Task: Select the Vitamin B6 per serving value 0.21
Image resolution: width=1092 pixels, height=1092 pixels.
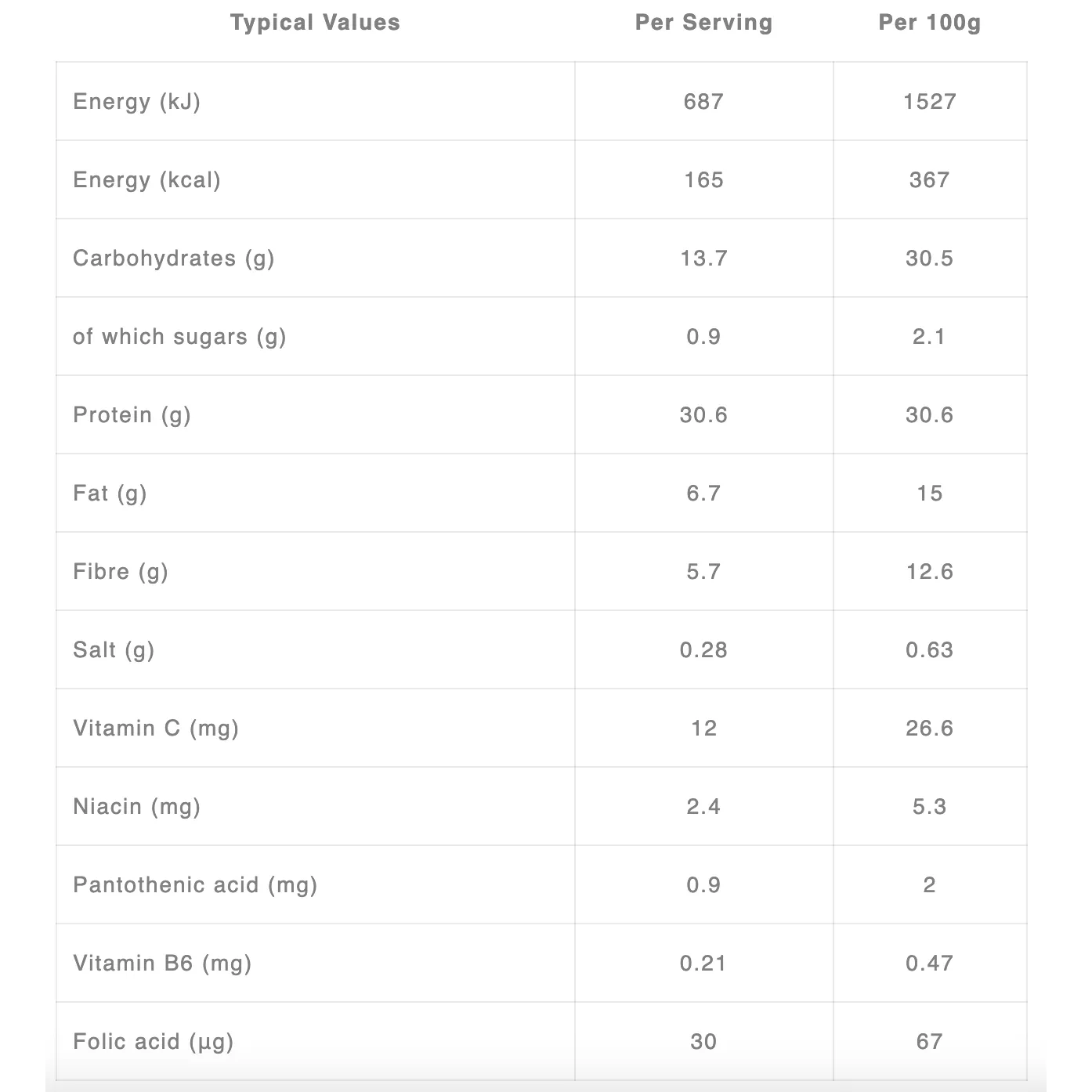Action: coord(703,964)
